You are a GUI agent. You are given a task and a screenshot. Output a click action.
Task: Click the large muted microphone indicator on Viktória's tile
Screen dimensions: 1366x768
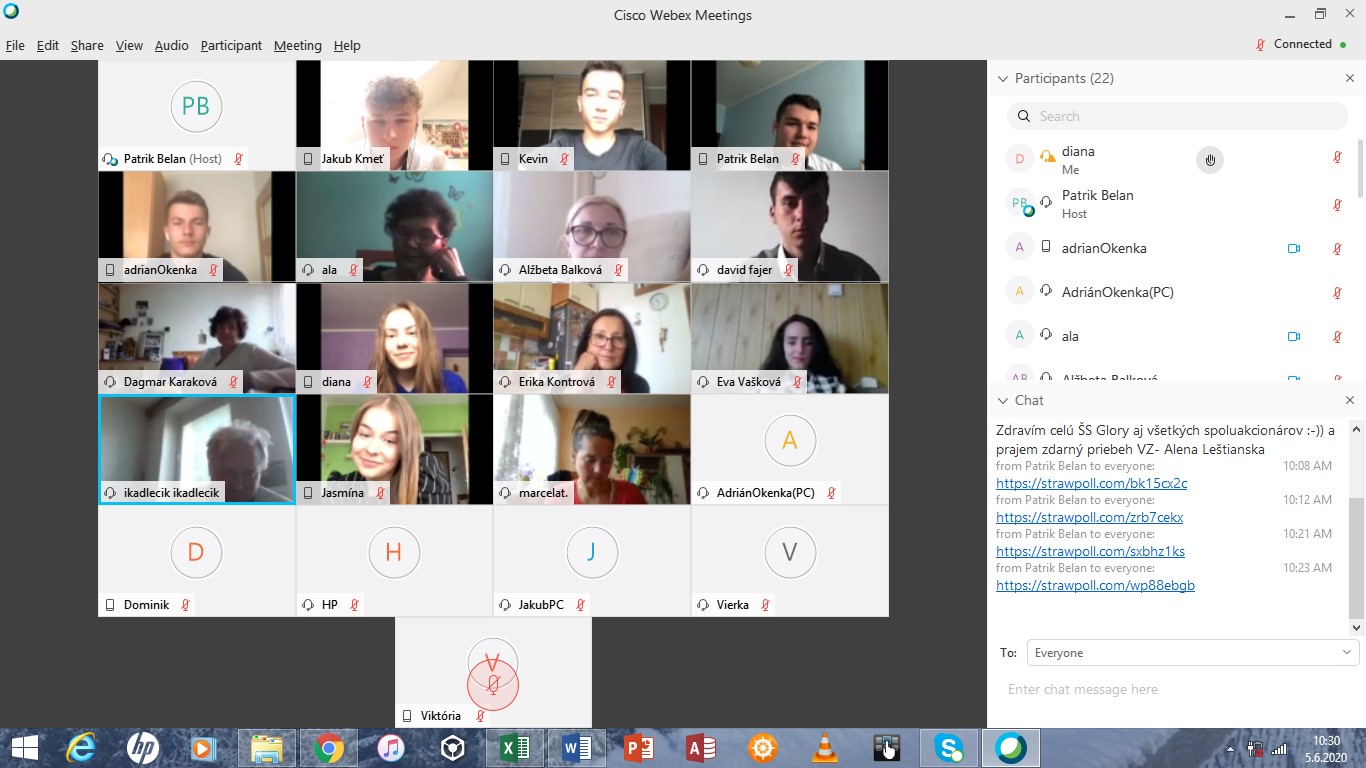coord(493,685)
